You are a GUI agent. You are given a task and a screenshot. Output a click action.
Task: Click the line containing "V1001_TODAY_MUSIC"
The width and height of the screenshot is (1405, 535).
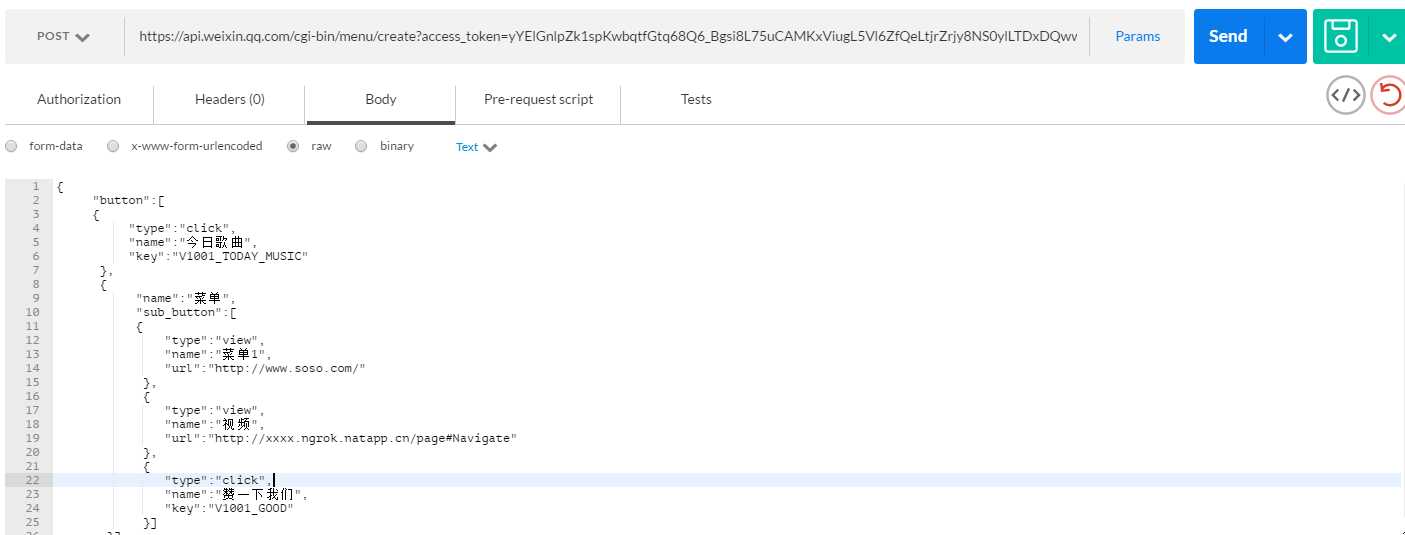[218, 256]
